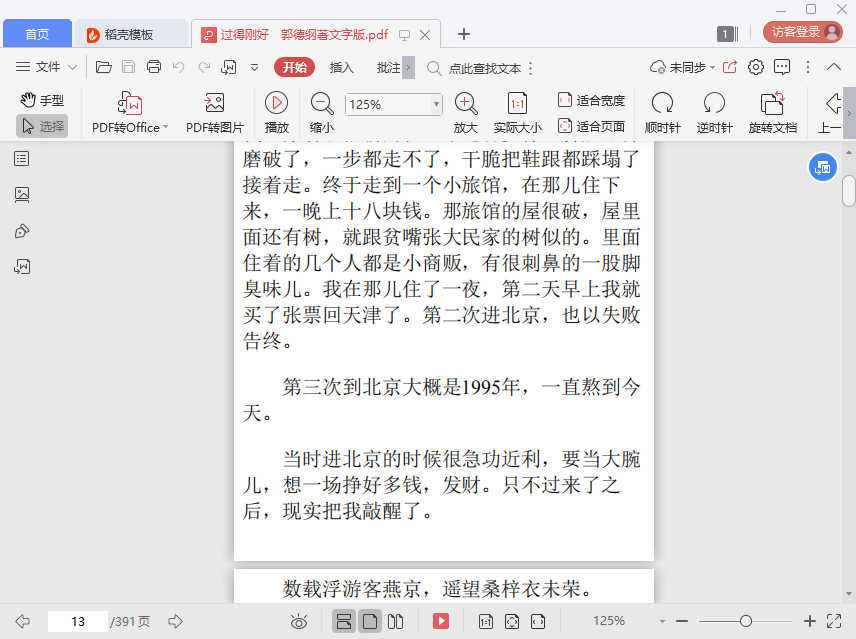Viewport: 856px width, 639px height.
Task: Click the 点此查找文本 search field
Action: pyautogui.click(x=485, y=69)
